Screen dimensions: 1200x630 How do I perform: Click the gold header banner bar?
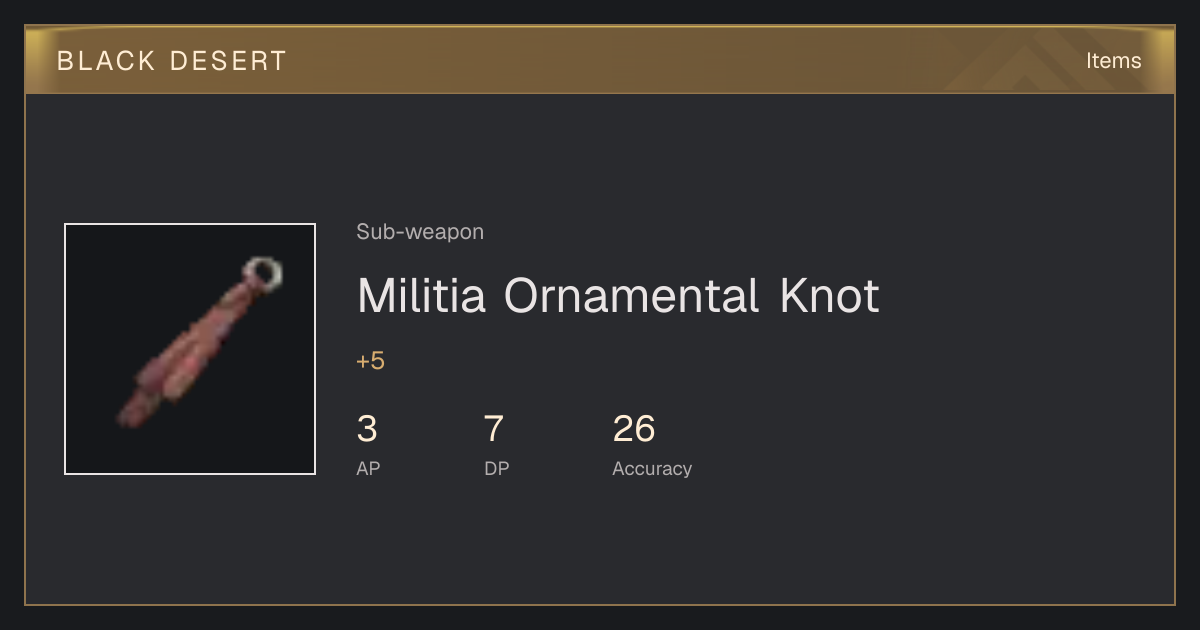600,60
